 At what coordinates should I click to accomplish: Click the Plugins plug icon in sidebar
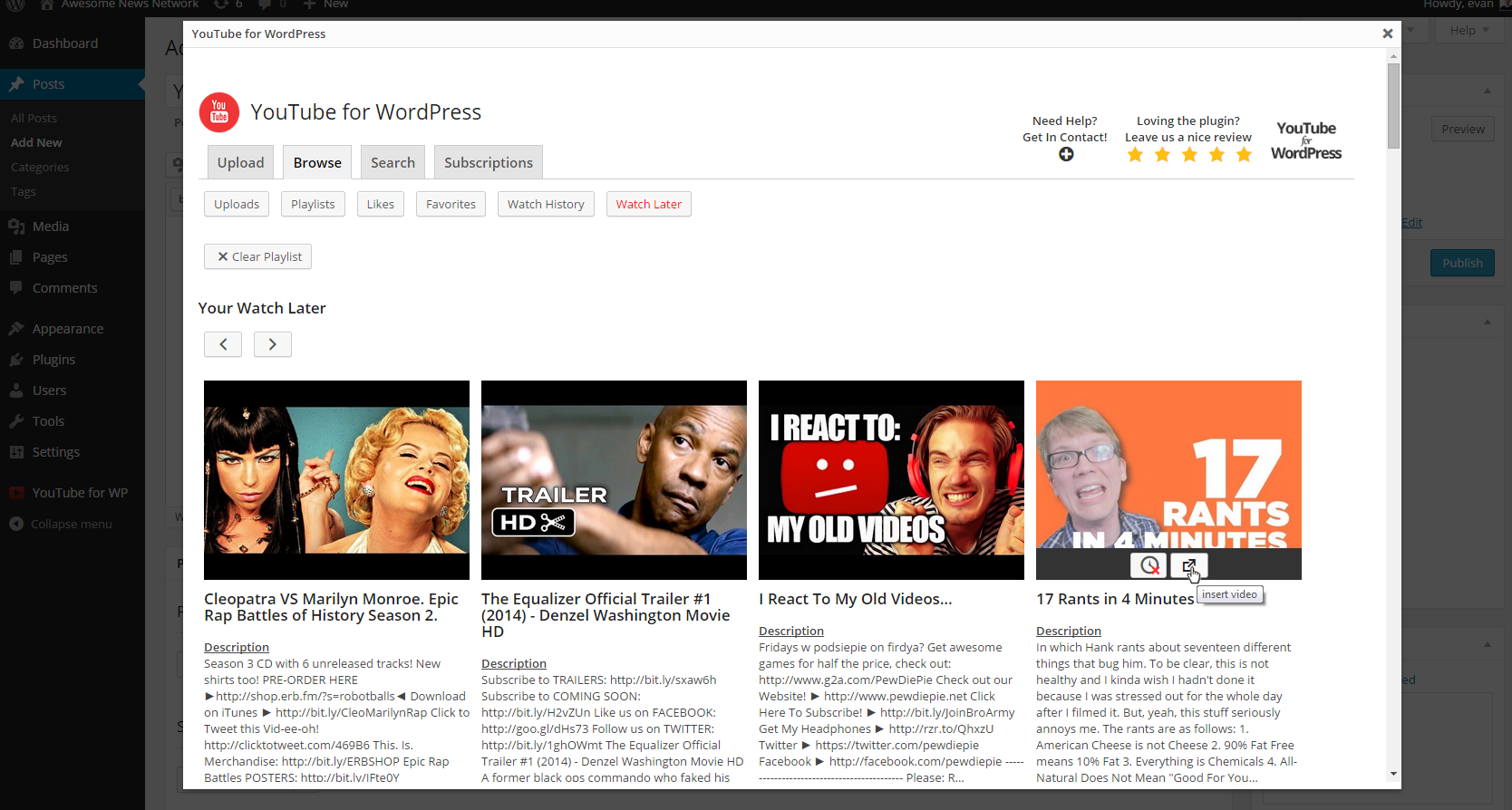pyautogui.click(x=16, y=360)
